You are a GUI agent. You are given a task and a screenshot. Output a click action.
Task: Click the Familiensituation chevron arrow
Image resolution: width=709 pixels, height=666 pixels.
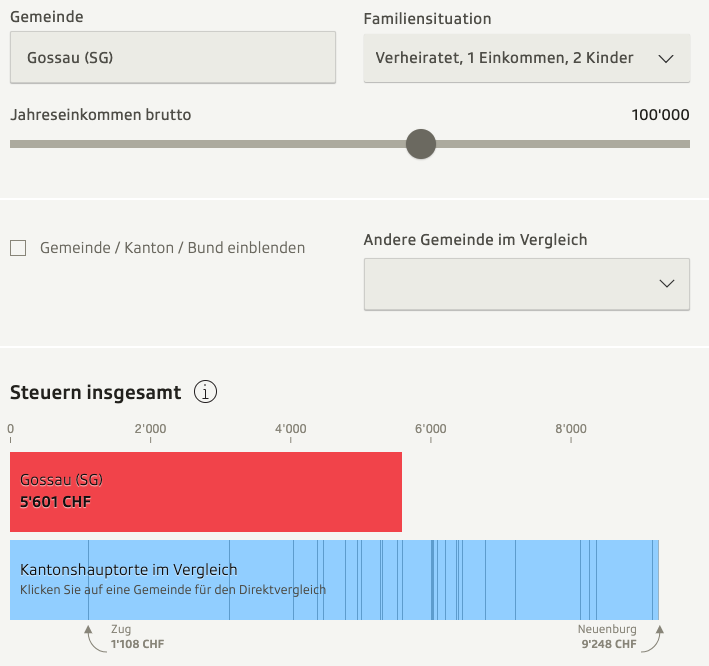[x=667, y=58]
